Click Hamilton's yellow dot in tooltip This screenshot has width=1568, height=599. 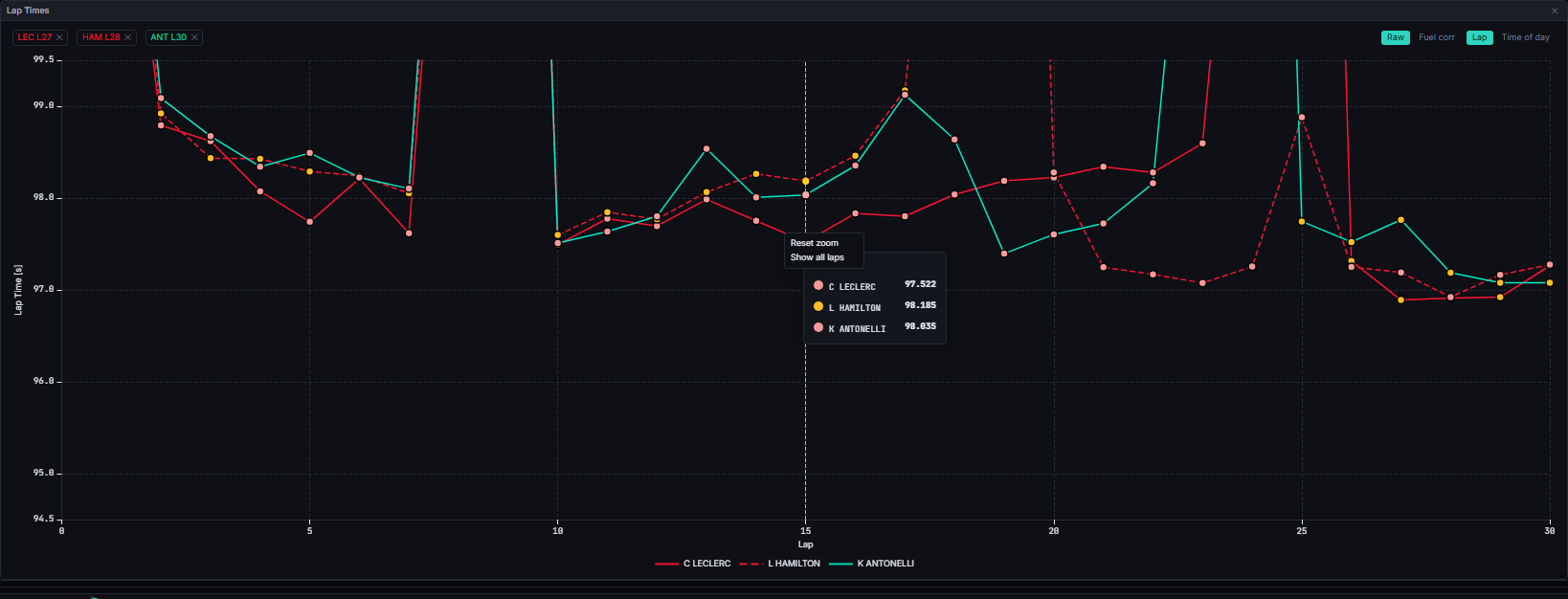pos(818,306)
